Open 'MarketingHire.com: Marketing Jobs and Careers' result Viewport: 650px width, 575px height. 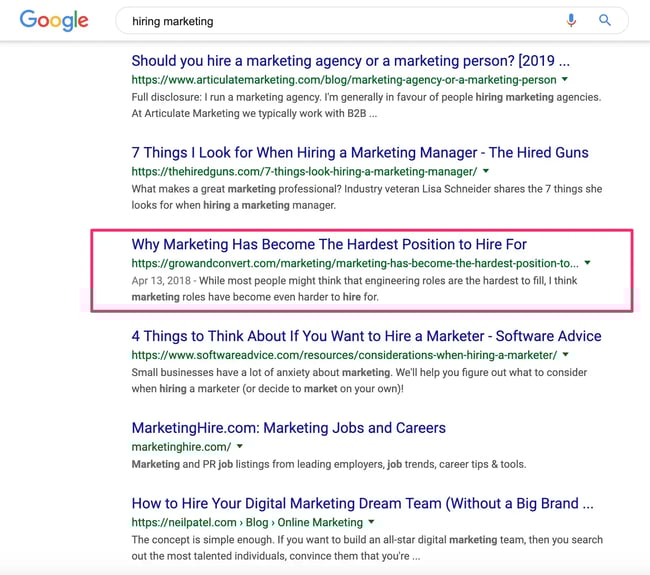[x=288, y=427]
